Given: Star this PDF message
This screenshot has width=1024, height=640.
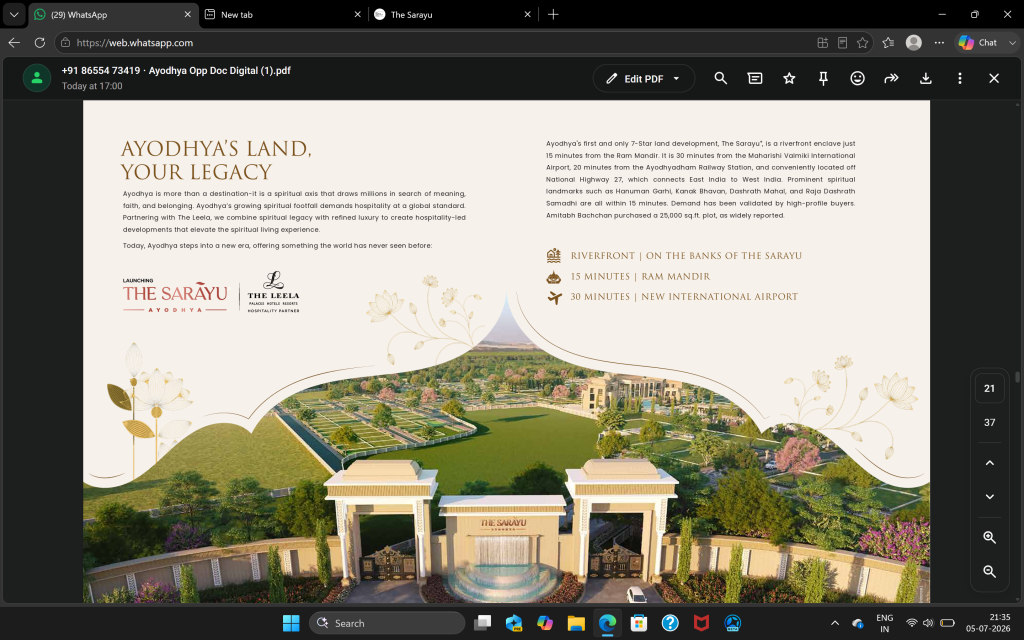Looking at the screenshot, I should (789, 78).
